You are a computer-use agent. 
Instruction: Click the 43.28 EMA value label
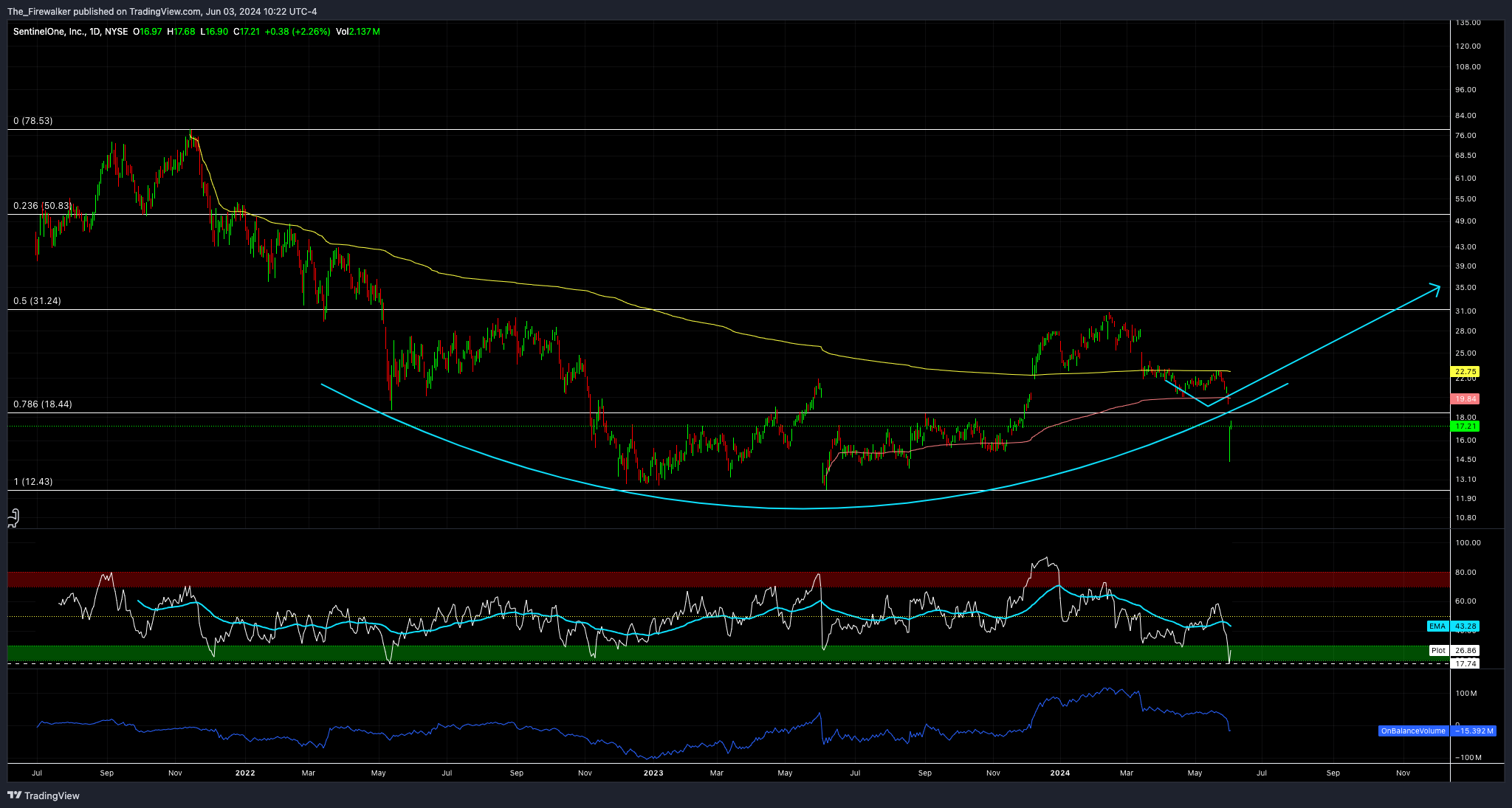click(x=1465, y=626)
